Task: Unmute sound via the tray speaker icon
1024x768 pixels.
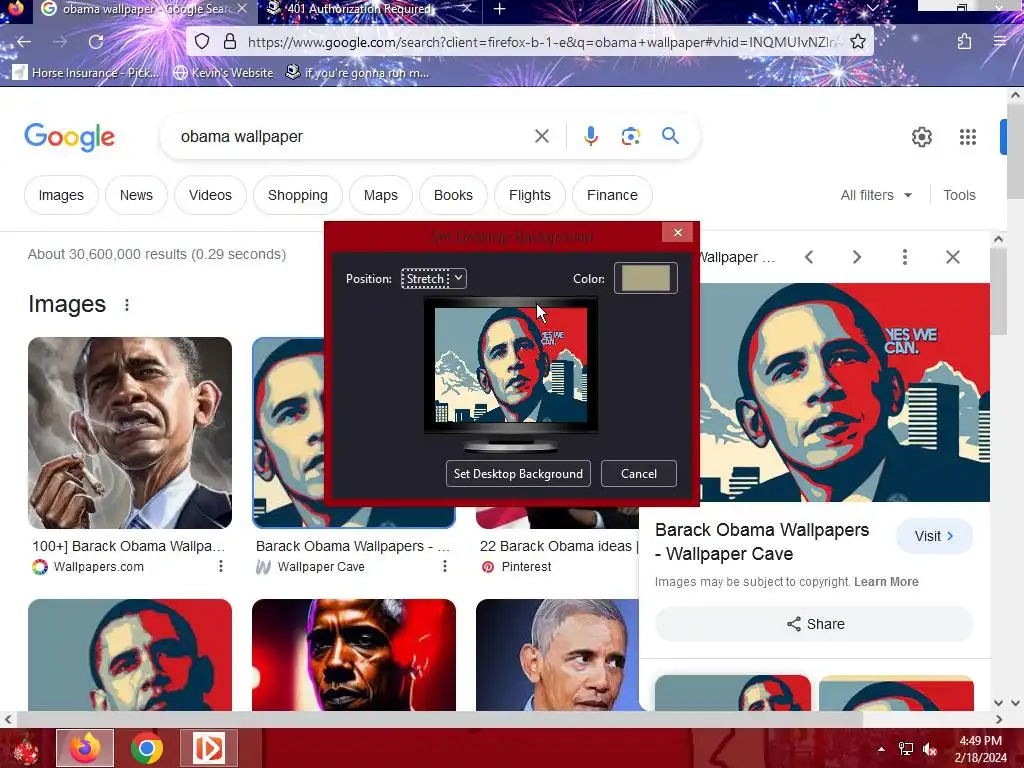Action: (930, 749)
